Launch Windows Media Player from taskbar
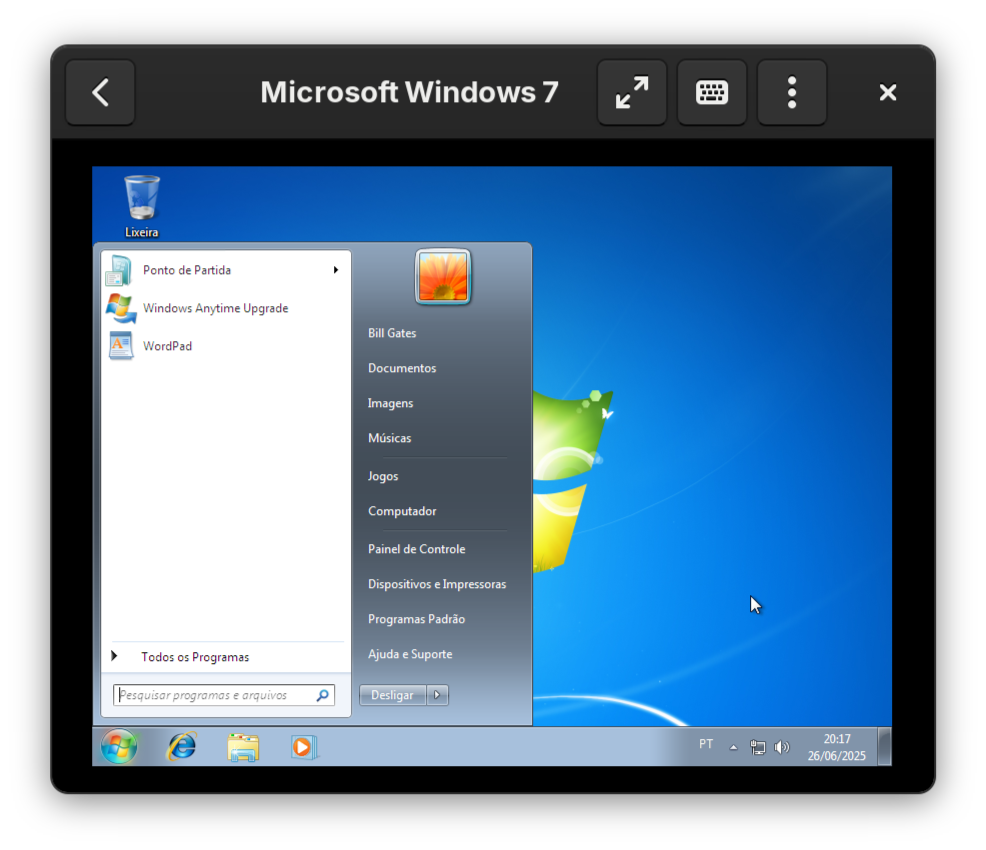Screen dimensions: 986x850 [x=304, y=747]
